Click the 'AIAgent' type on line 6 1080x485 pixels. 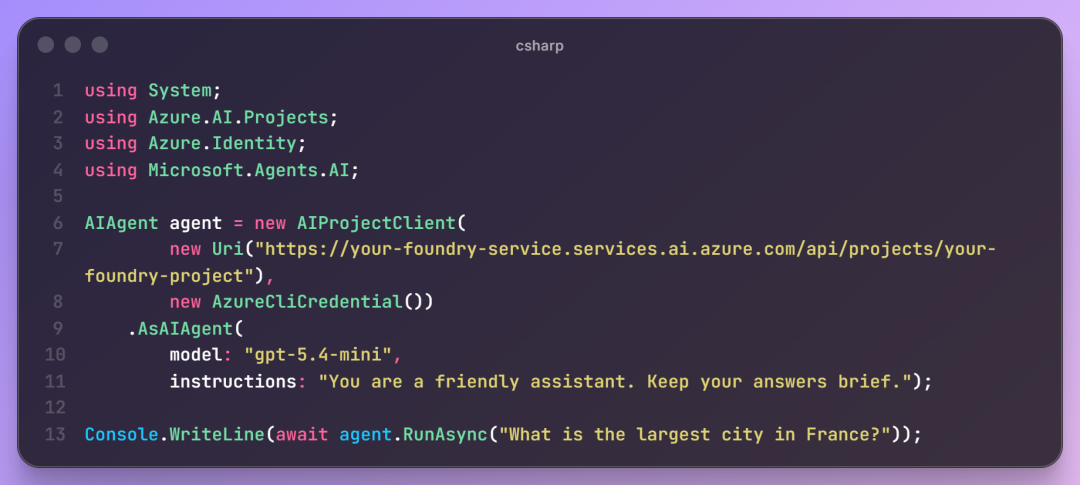click(x=121, y=223)
